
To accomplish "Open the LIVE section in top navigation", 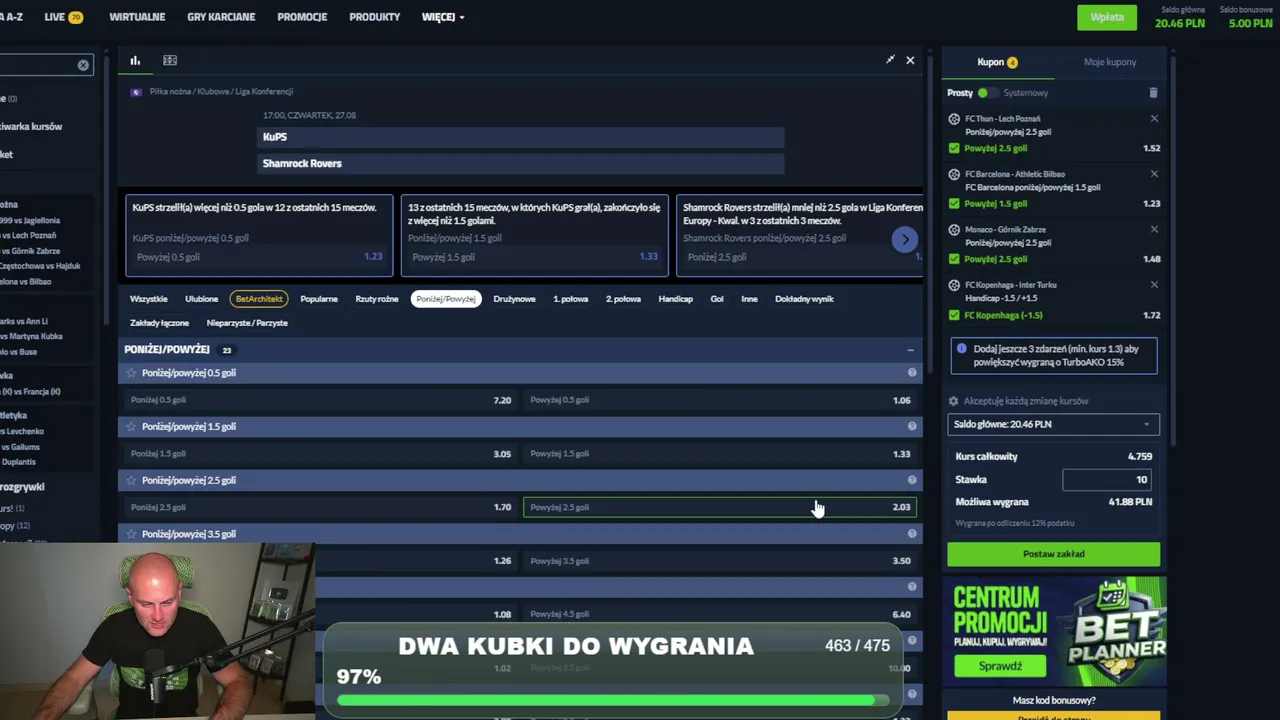I will (x=63, y=17).
